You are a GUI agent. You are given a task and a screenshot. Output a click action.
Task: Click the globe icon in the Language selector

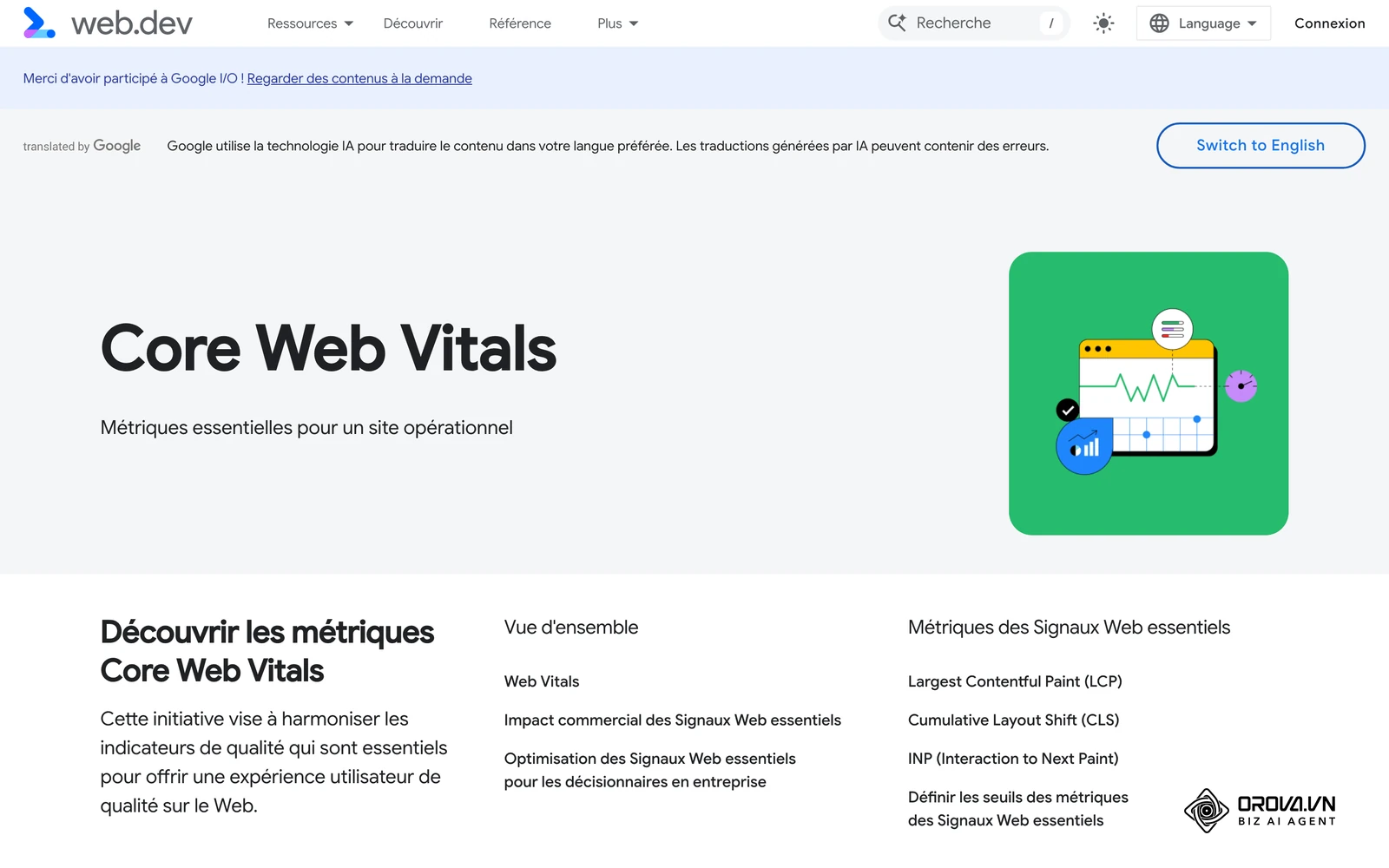1159,23
